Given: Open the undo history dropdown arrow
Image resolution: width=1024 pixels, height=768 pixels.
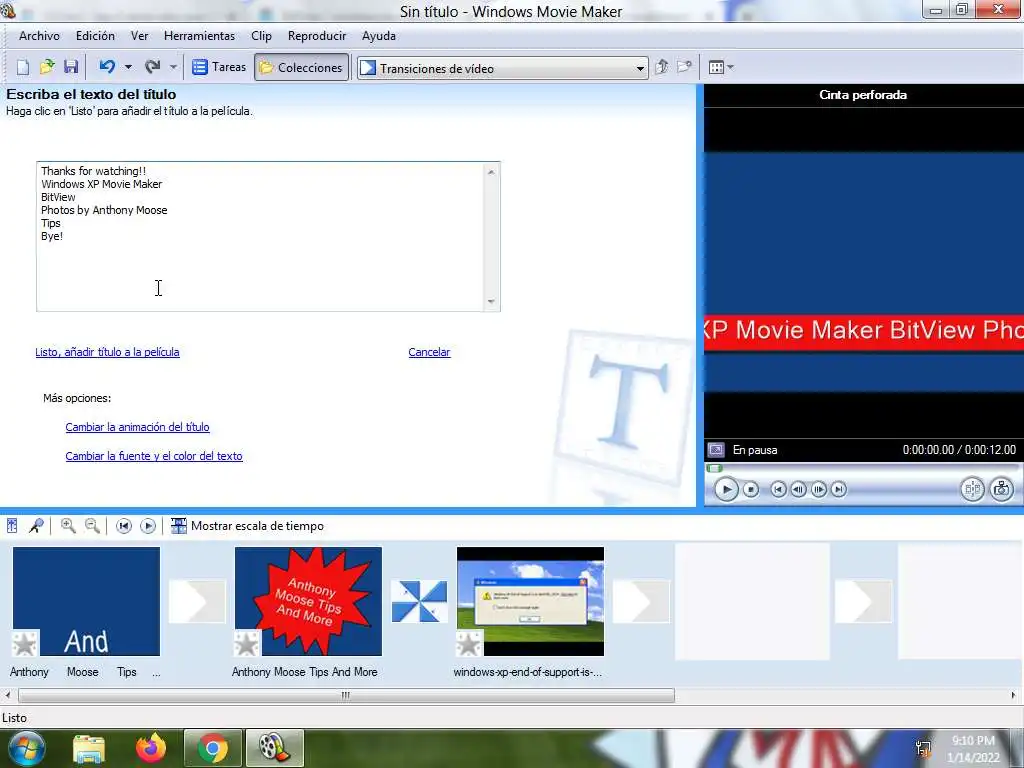Looking at the screenshot, I should pos(128,67).
